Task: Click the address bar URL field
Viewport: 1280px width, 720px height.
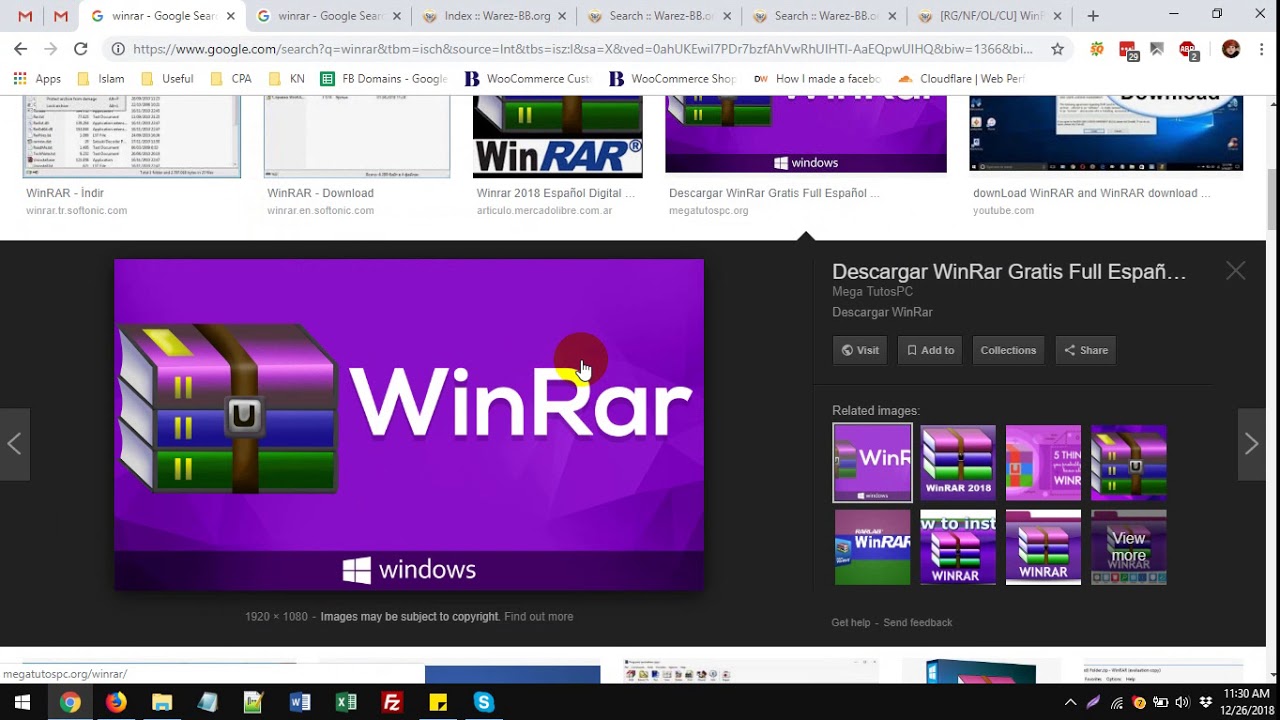Action: pos(583,48)
